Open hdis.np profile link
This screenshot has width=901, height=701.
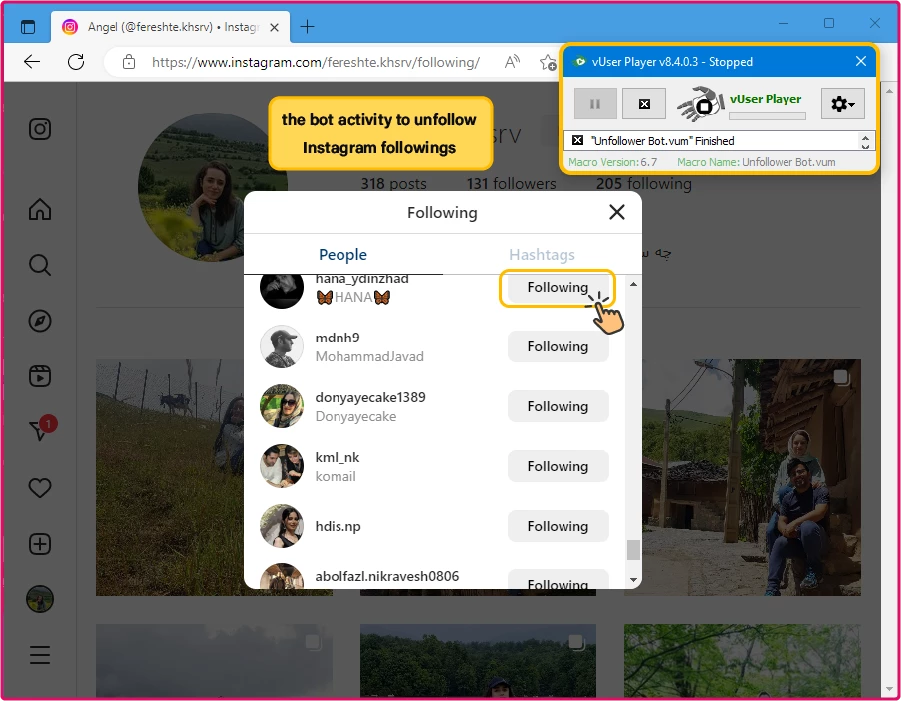pyautogui.click(x=338, y=526)
